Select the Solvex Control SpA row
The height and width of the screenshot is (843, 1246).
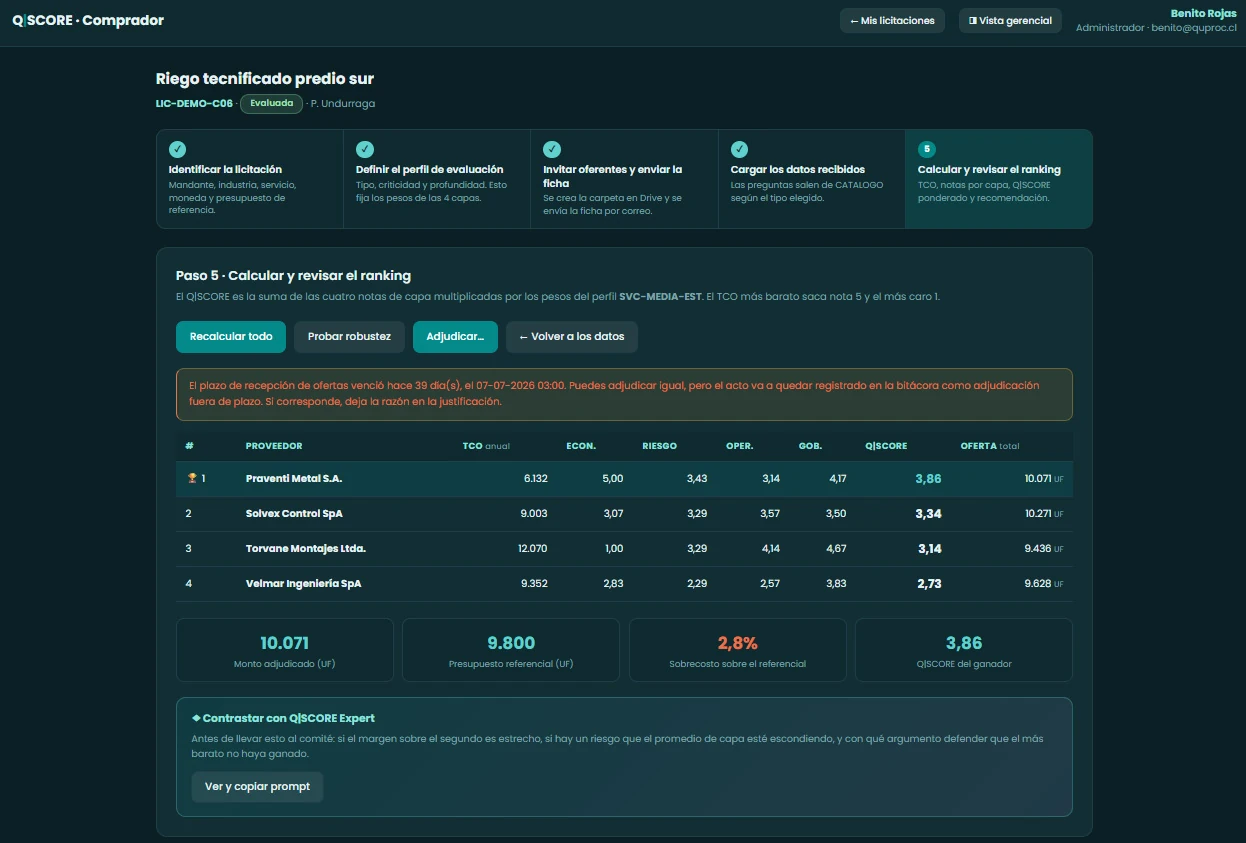point(624,514)
